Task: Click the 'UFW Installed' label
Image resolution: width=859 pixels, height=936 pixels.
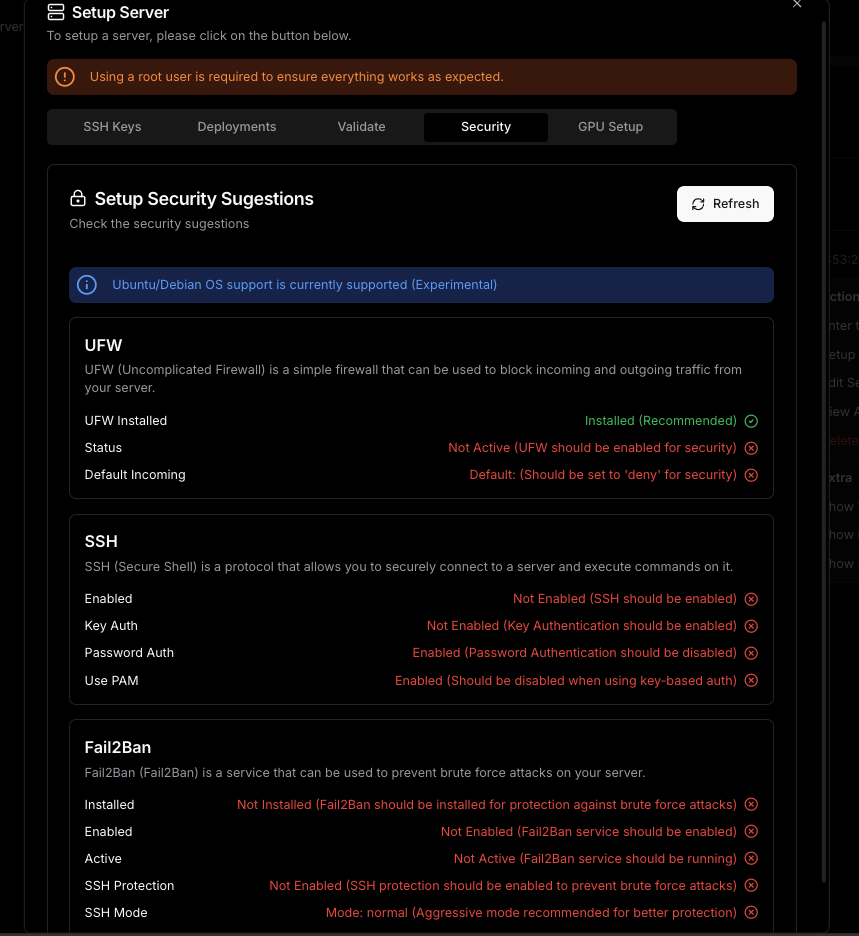Action: click(x=126, y=421)
